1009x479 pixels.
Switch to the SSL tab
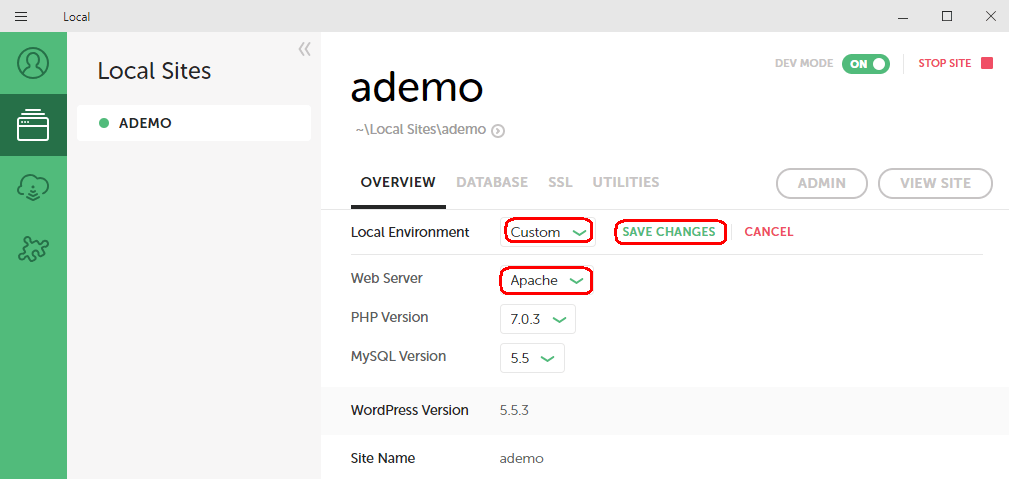(x=560, y=182)
